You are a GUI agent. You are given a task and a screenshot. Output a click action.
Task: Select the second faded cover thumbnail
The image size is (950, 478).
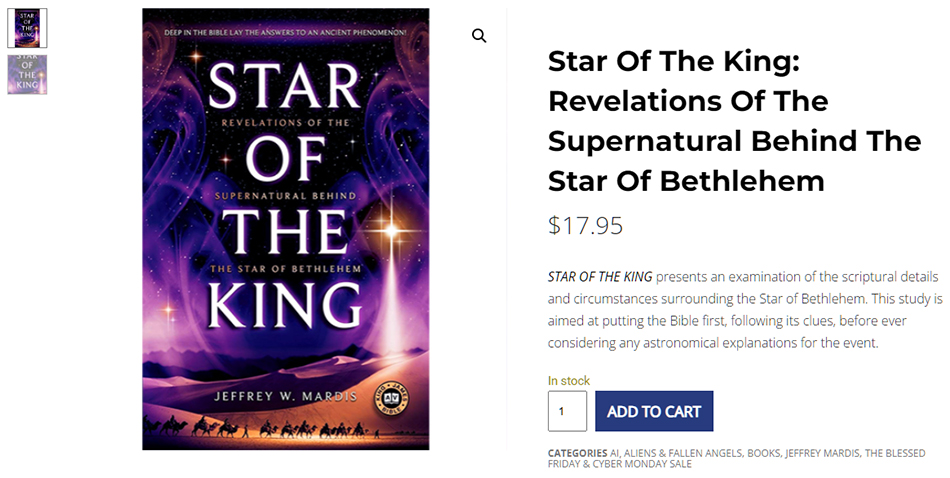[27, 74]
